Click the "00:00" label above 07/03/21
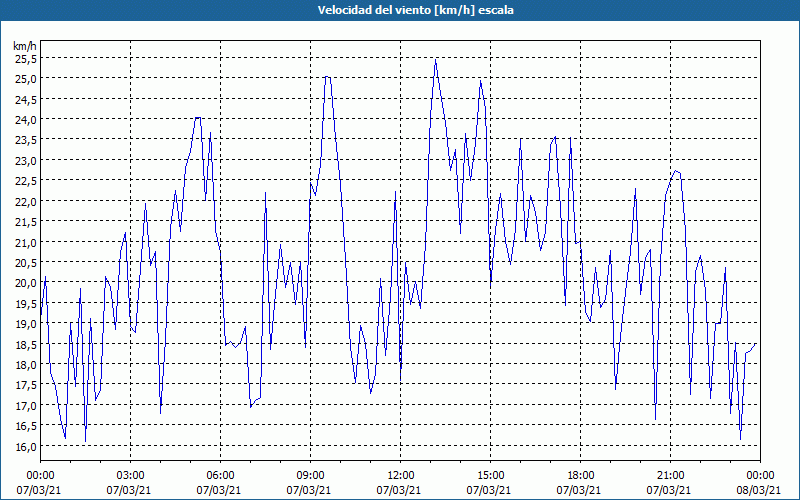This screenshot has height=500, width=800. 40,476
